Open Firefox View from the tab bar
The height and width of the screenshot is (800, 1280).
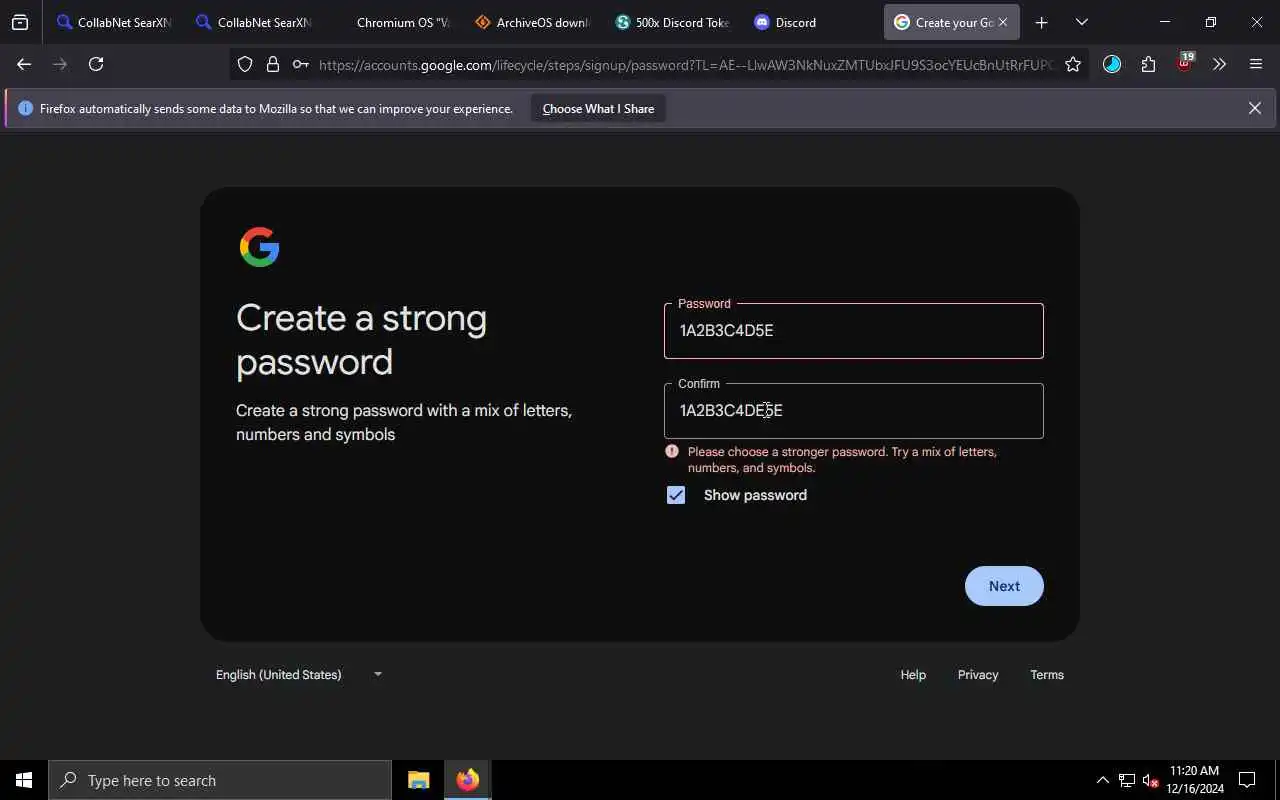[x=20, y=22]
